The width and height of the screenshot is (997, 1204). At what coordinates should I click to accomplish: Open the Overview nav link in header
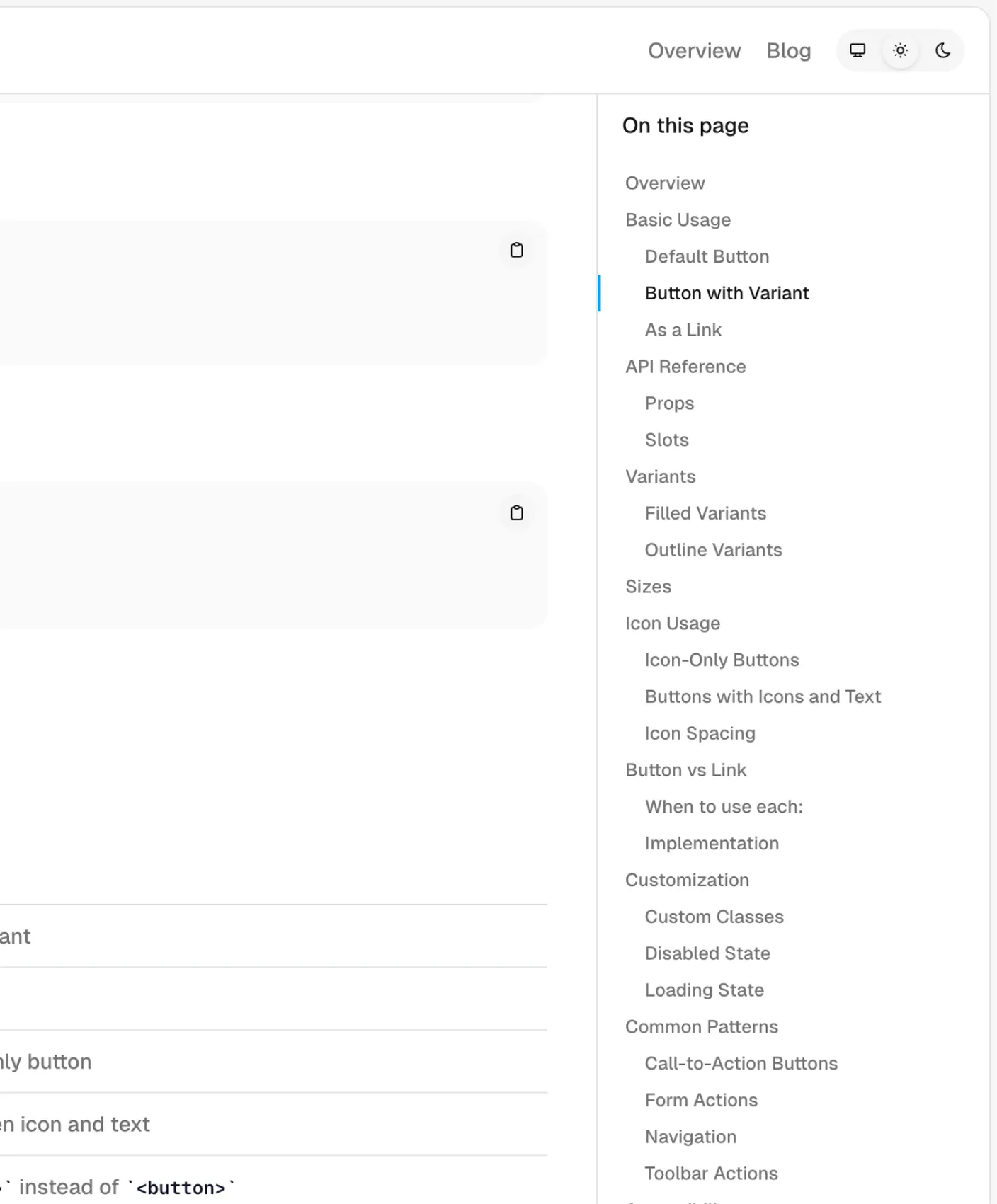pyautogui.click(x=694, y=51)
